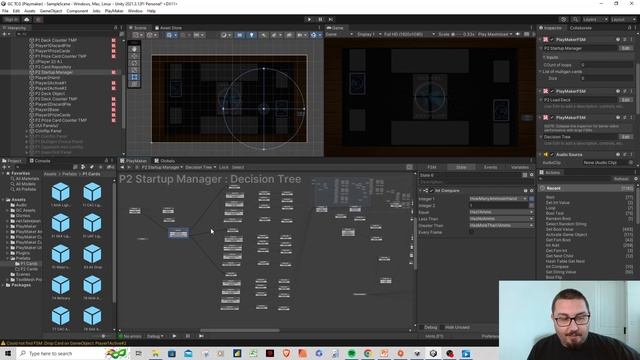The width and height of the screenshot is (640, 360).
Task: Open the Variables tab in PlayMaker inspector
Action: 520,167
